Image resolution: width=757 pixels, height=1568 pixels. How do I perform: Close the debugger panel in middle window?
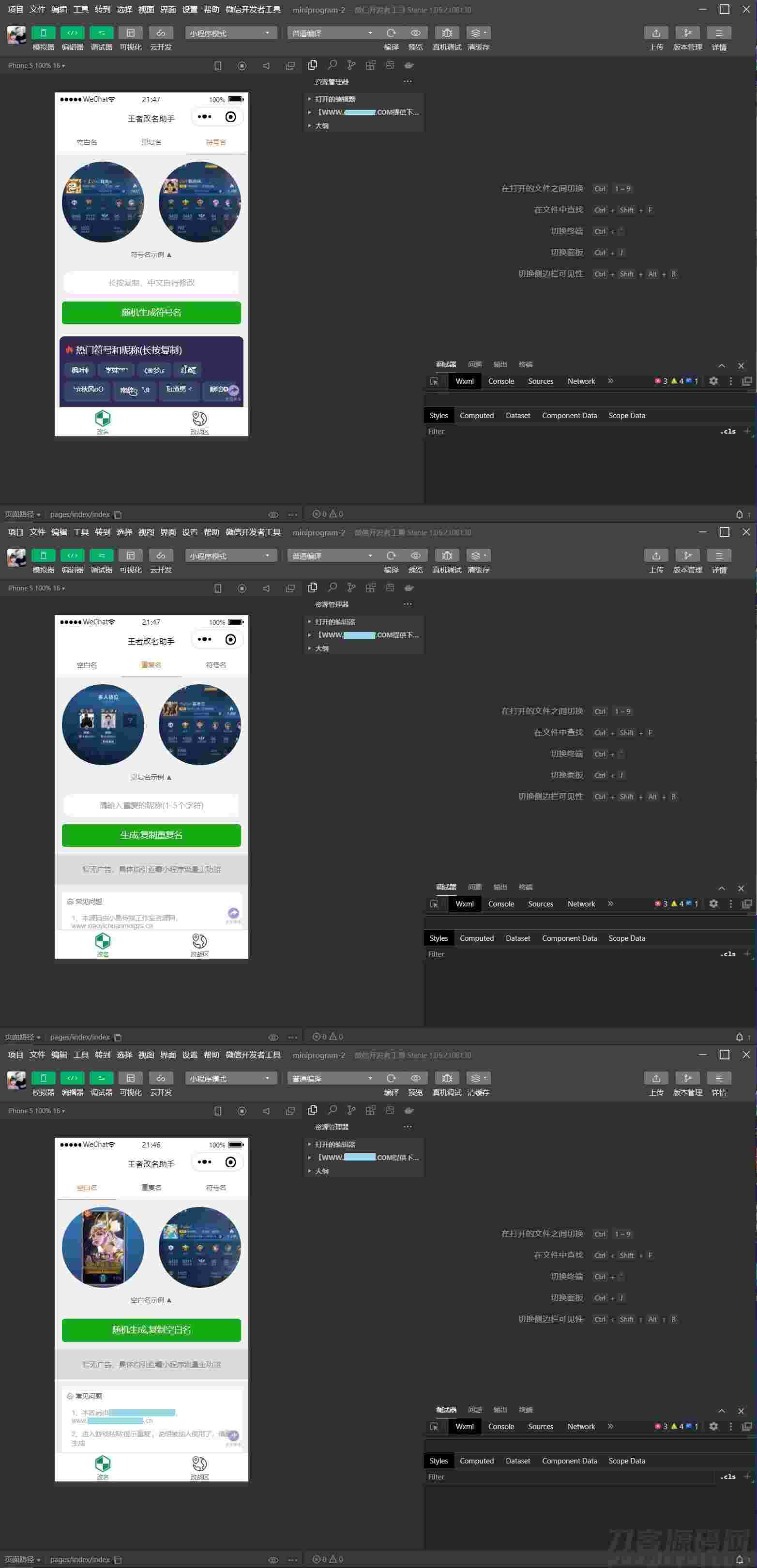click(741, 888)
